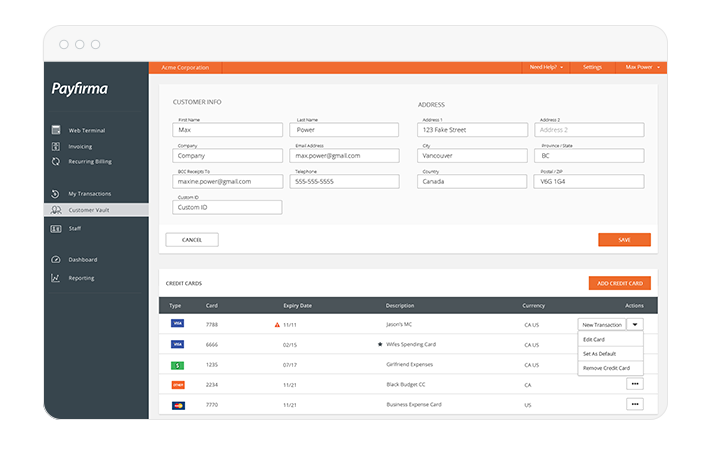Click the Recurring Billing cycle icon
Screen dimensions: 711x458
point(56,161)
